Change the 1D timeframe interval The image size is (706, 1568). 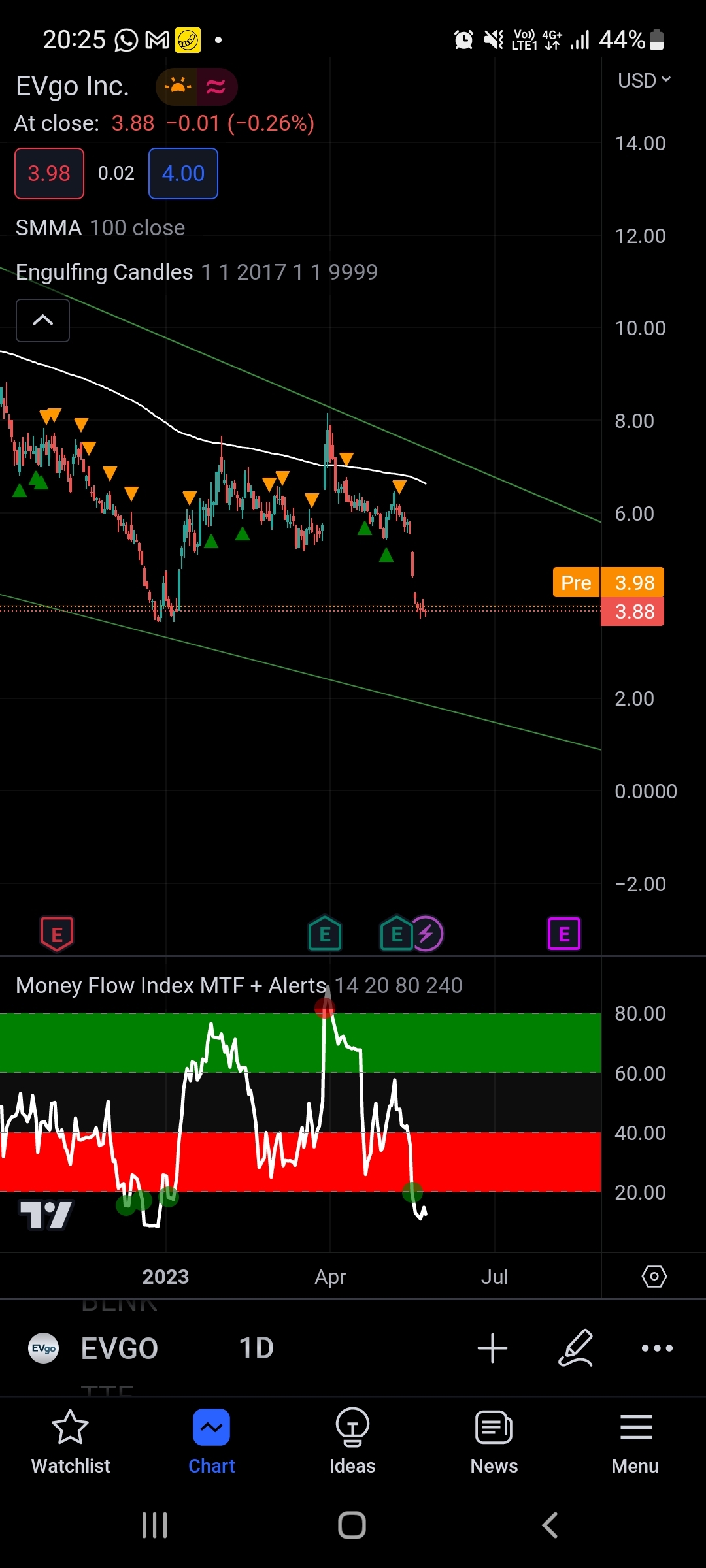tap(256, 1348)
